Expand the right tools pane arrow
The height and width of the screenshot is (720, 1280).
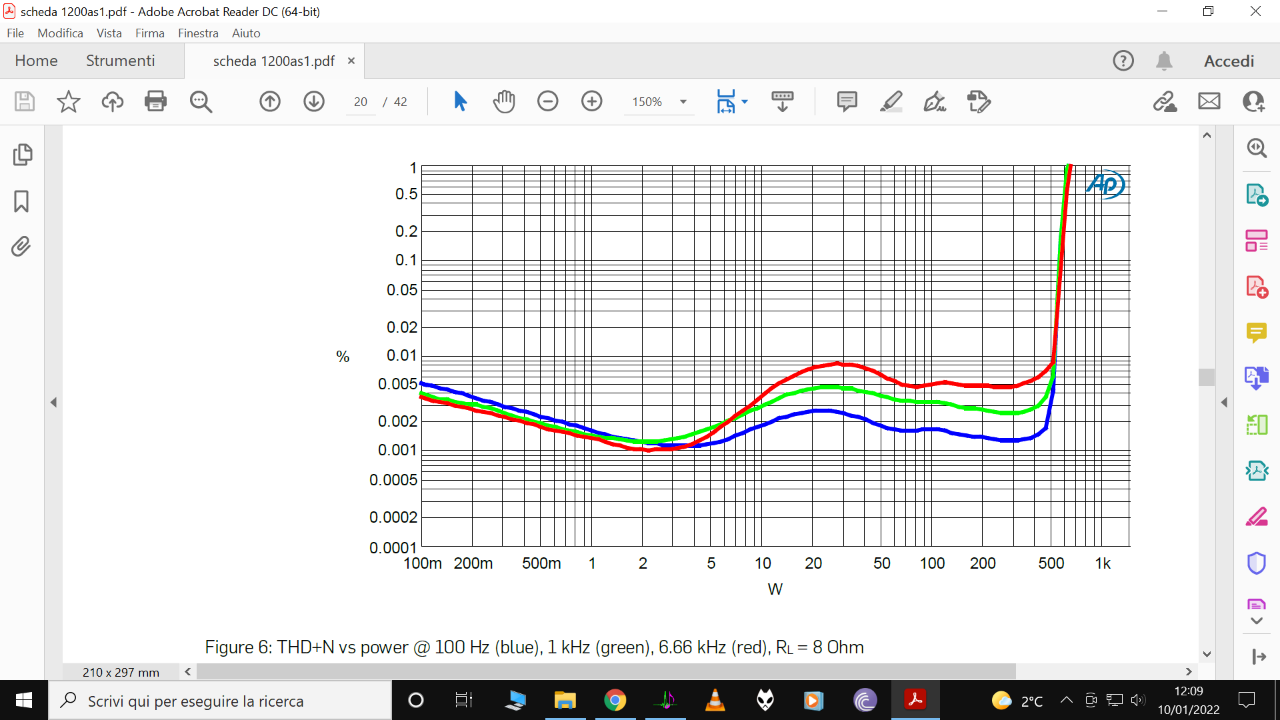[1223, 402]
